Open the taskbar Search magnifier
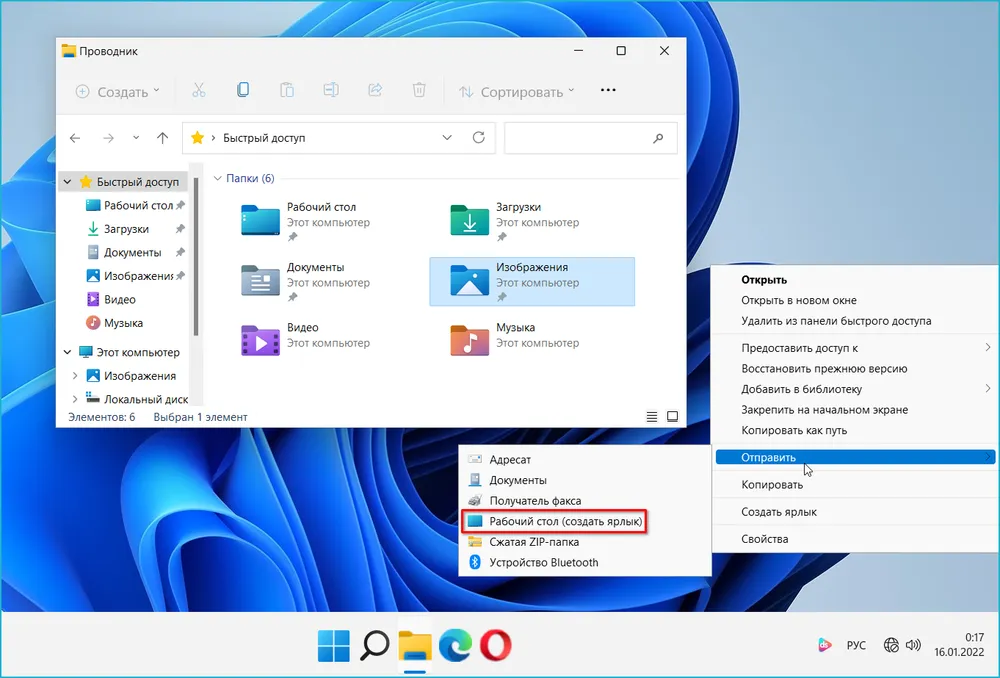The height and width of the screenshot is (678, 1000). 374,647
